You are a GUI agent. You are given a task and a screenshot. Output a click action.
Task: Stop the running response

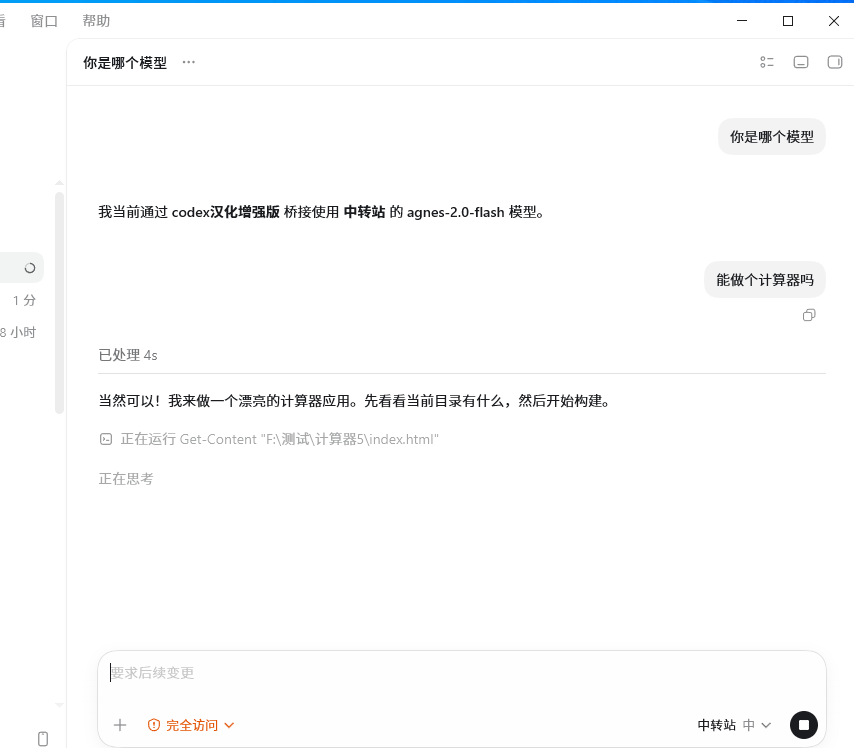click(803, 725)
